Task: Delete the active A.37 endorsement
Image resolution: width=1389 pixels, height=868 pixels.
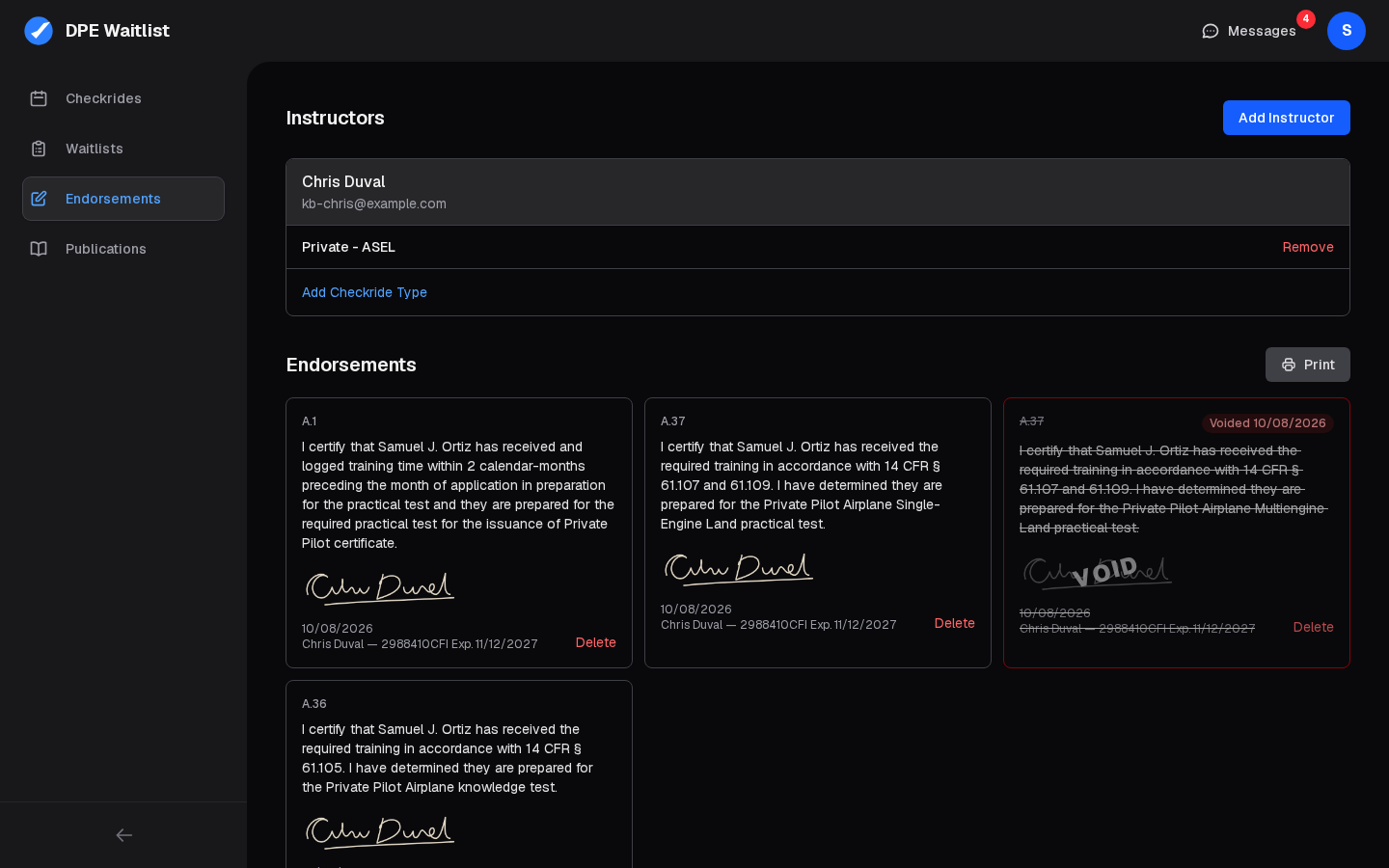Action: coord(955,623)
